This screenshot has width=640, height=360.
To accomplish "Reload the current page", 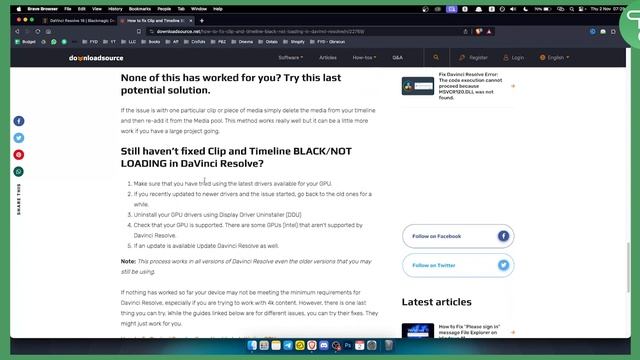I will click(38, 31).
